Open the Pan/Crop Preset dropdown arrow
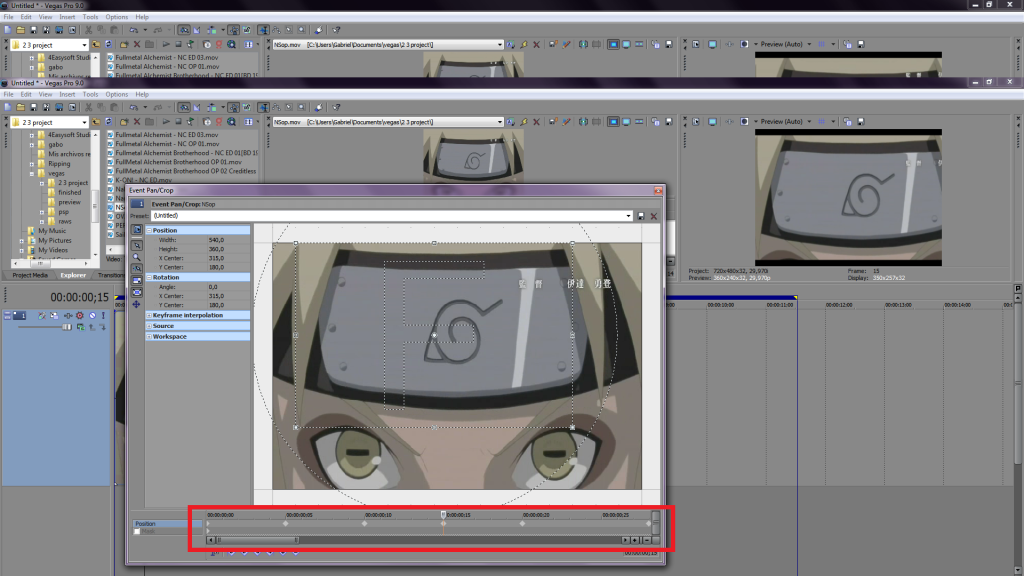 [x=628, y=216]
